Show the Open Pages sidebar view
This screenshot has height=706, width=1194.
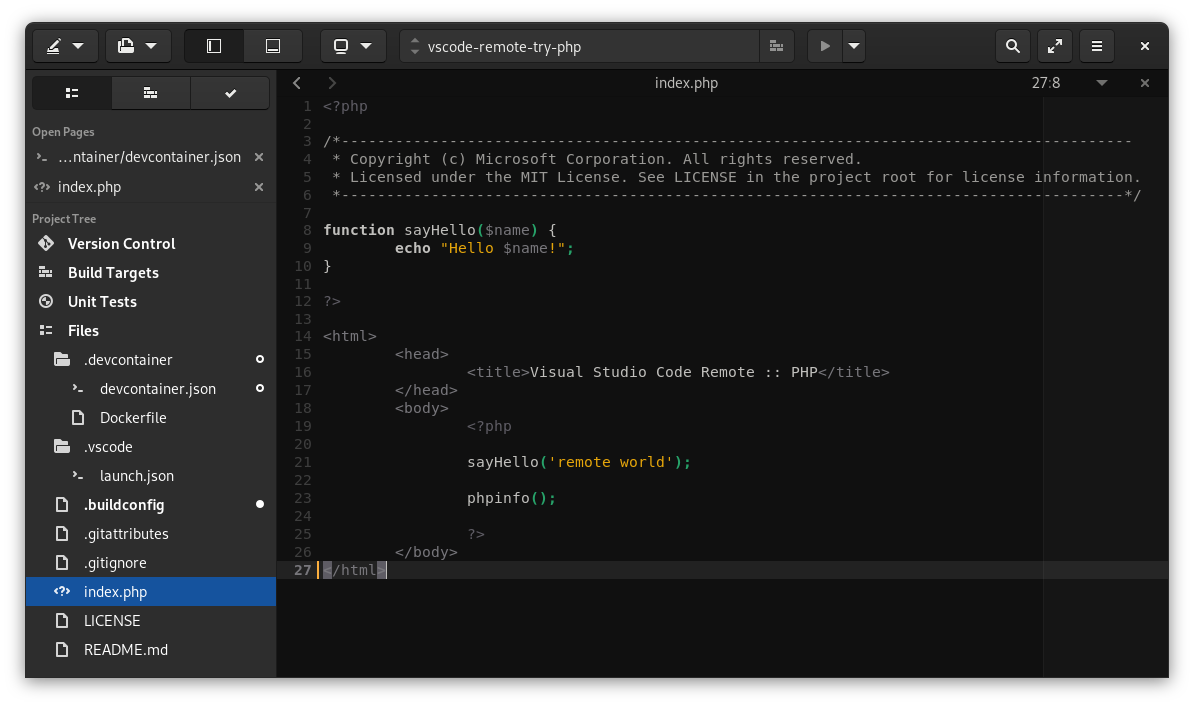pos(71,93)
